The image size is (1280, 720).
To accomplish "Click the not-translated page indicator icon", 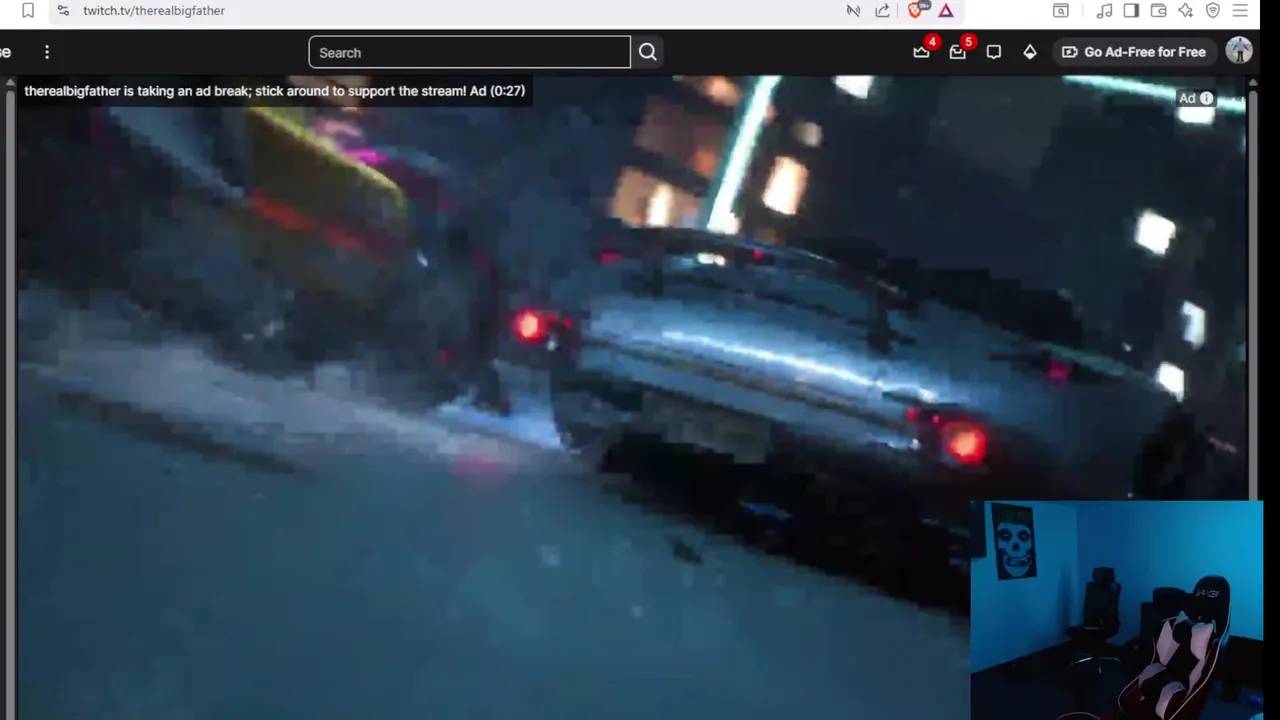I will pos(853,10).
